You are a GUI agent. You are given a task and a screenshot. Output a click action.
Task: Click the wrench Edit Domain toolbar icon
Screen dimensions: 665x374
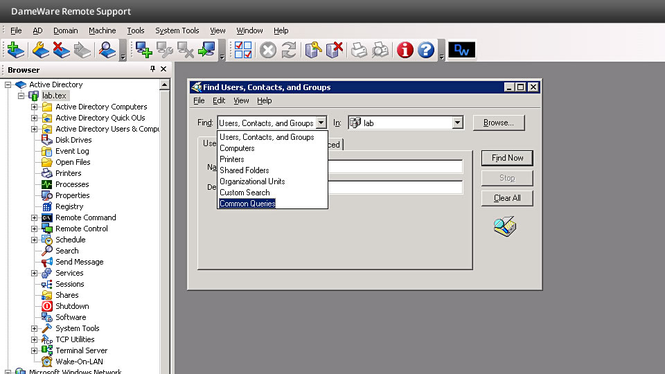[41, 50]
